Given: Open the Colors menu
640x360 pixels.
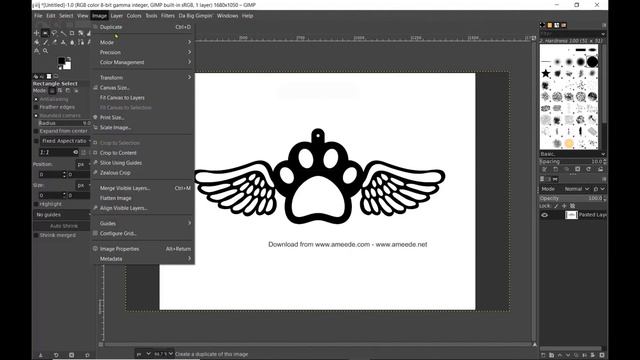Looking at the screenshot, I should click(133, 16).
